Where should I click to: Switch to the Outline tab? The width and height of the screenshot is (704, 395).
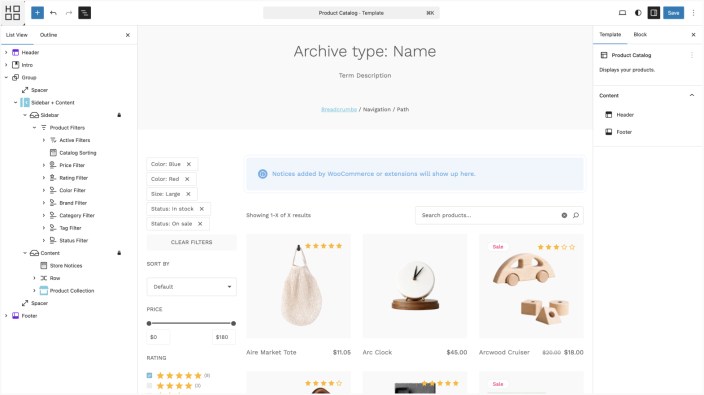tap(48, 35)
